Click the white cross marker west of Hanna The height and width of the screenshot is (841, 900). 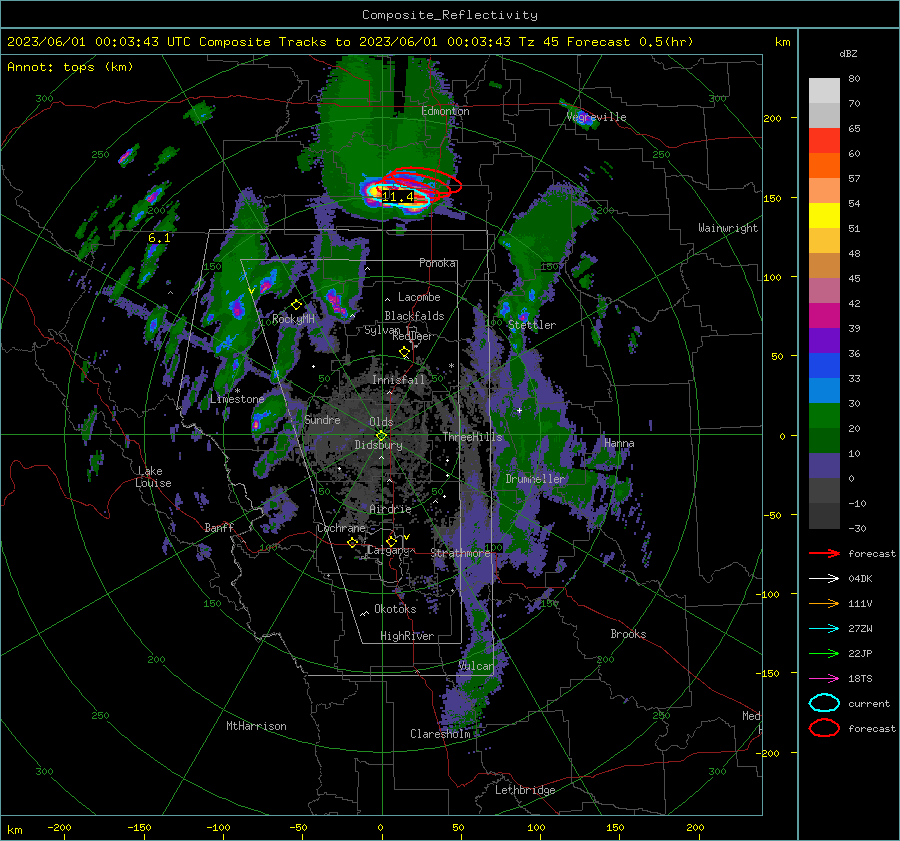[x=519, y=410]
